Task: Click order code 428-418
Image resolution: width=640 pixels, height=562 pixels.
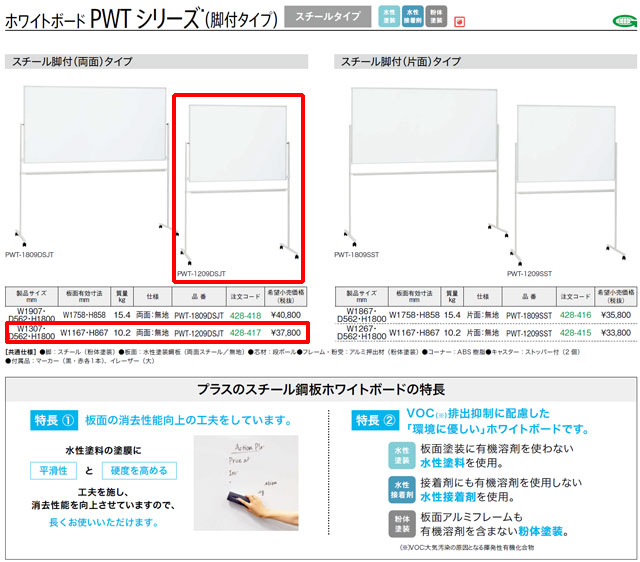Action: coord(245,315)
